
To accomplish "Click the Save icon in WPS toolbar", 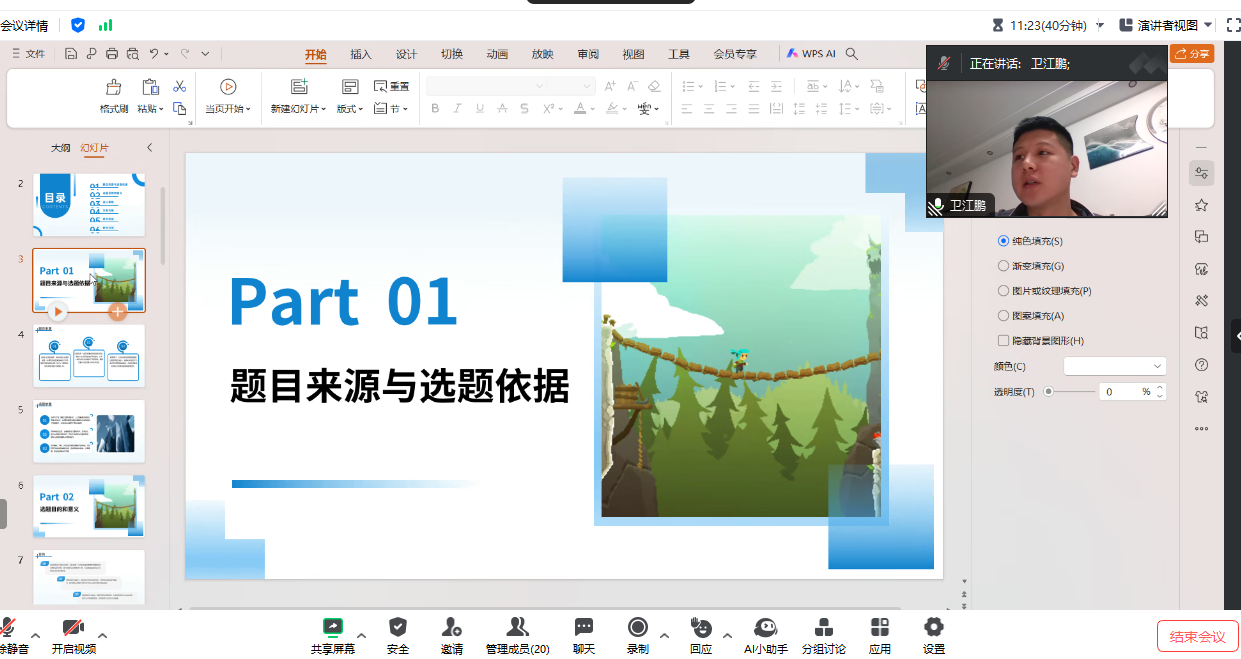I will point(71,54).
